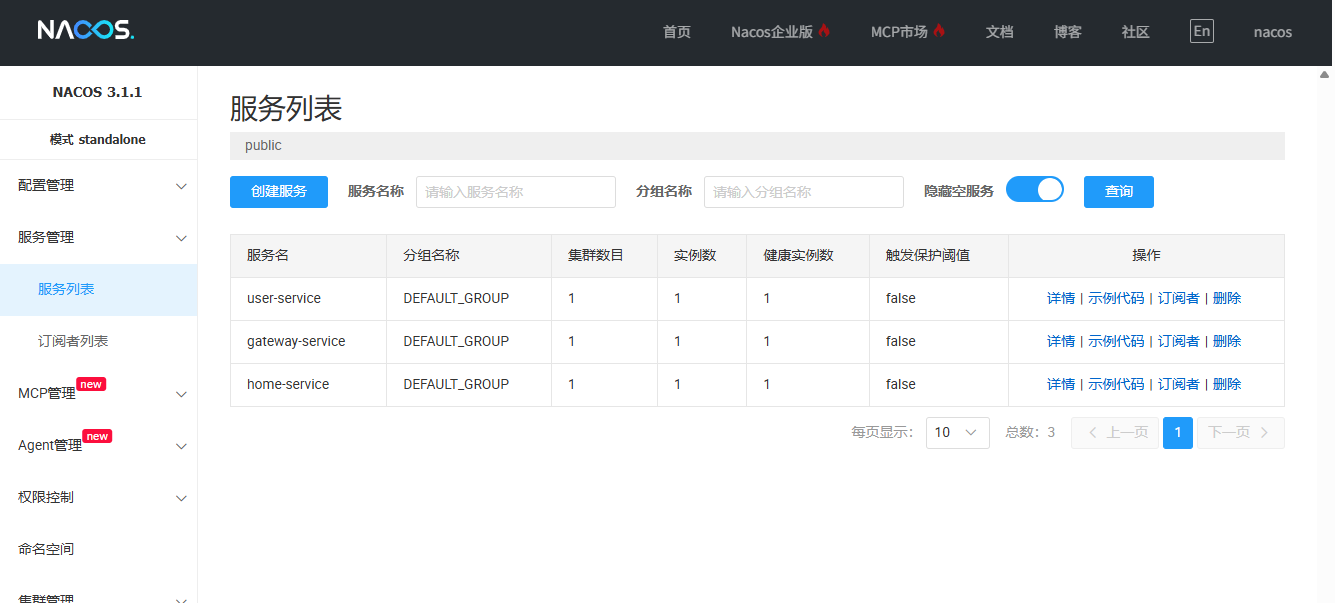This screenshot has height=603, width=1335.
Task: Collapse the 服务管理 menu
Action: point(98,238)
